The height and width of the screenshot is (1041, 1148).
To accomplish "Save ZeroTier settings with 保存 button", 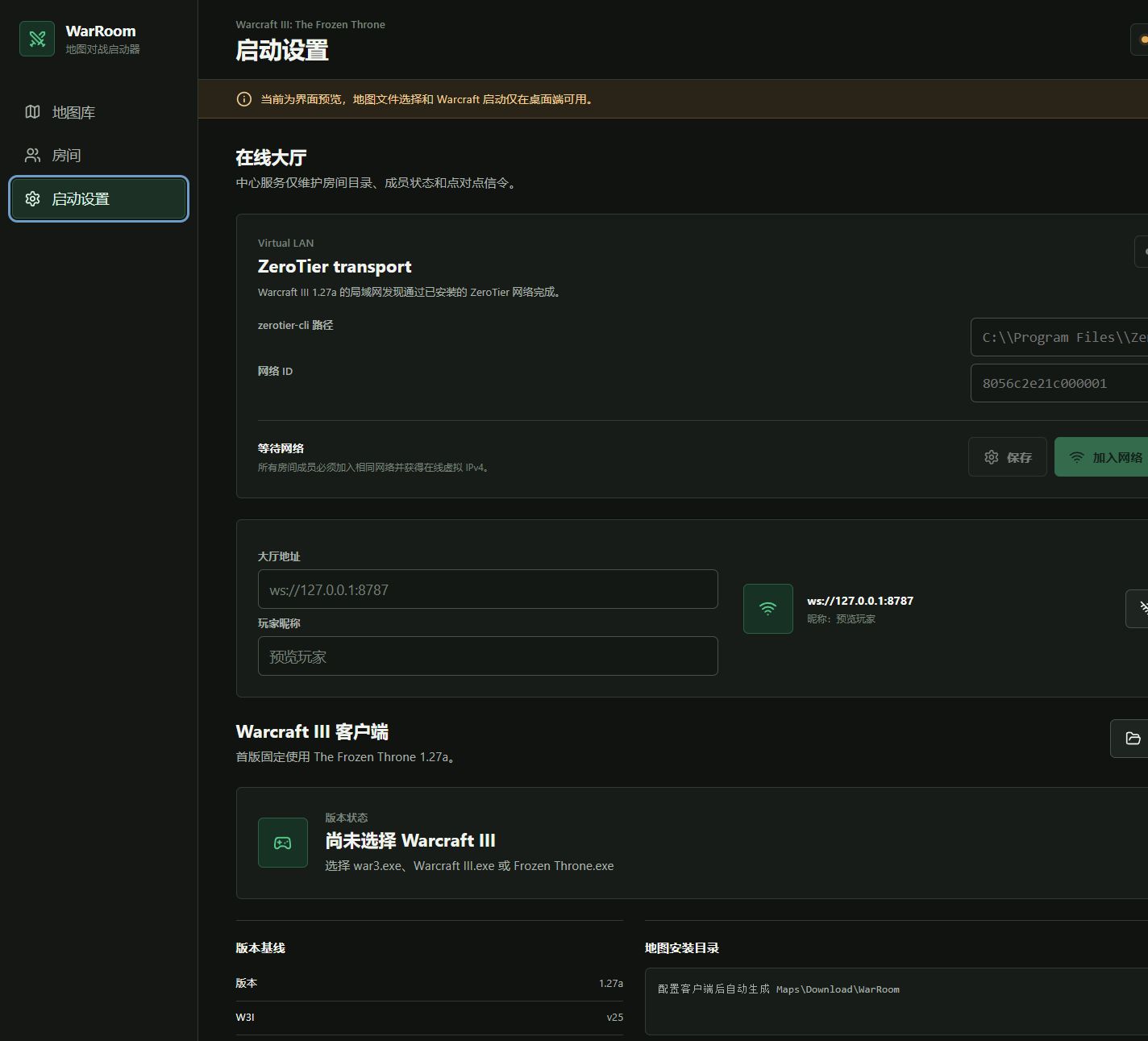I will [1007, 457].
